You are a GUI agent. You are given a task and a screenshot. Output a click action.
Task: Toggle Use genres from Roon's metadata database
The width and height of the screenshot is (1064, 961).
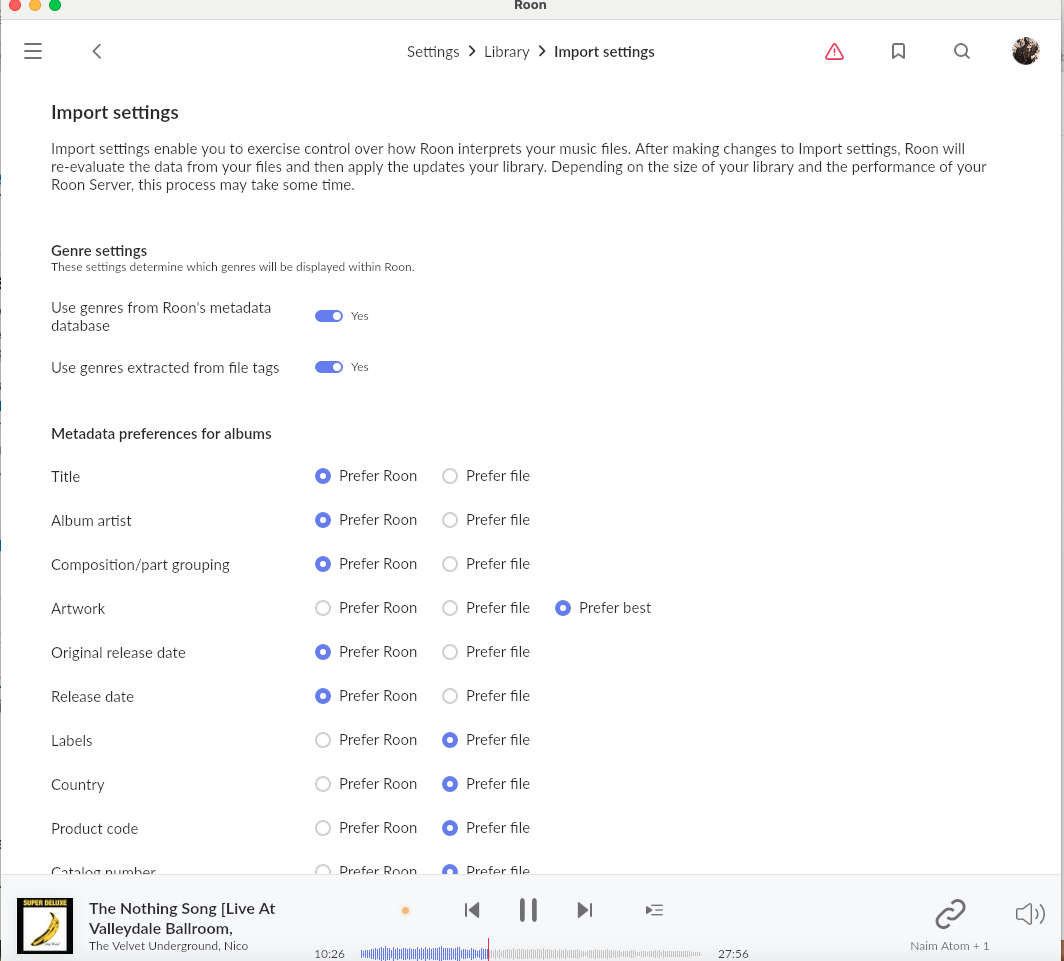(x=329, y=316)
